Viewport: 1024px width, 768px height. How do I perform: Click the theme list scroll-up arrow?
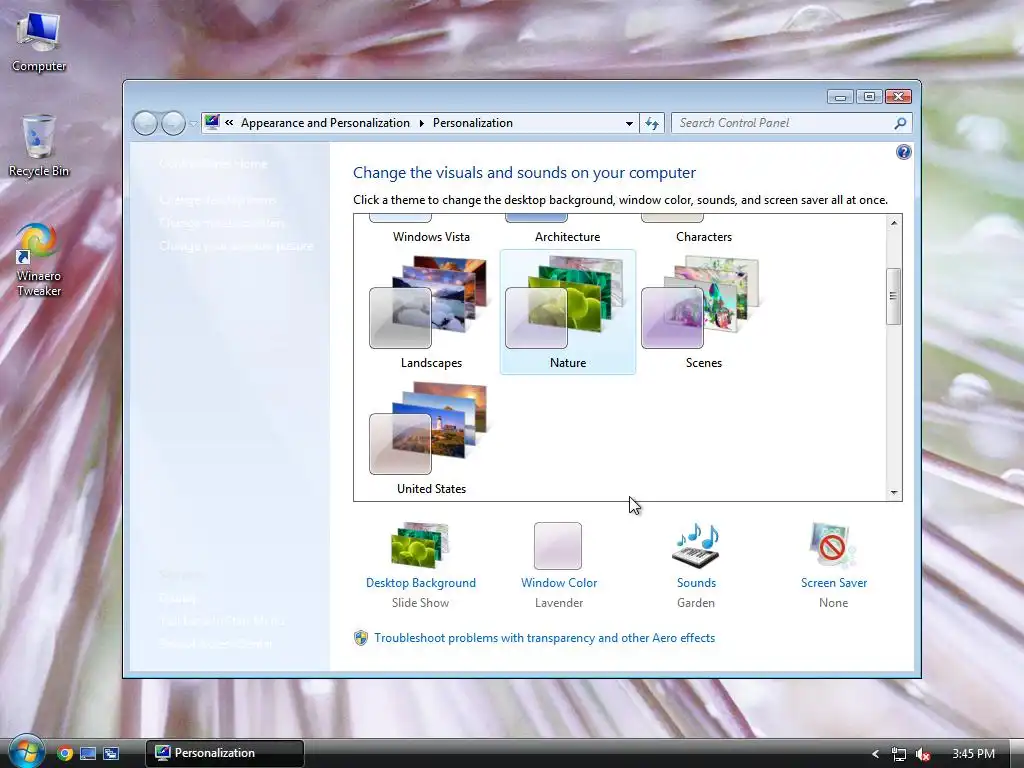894,223
